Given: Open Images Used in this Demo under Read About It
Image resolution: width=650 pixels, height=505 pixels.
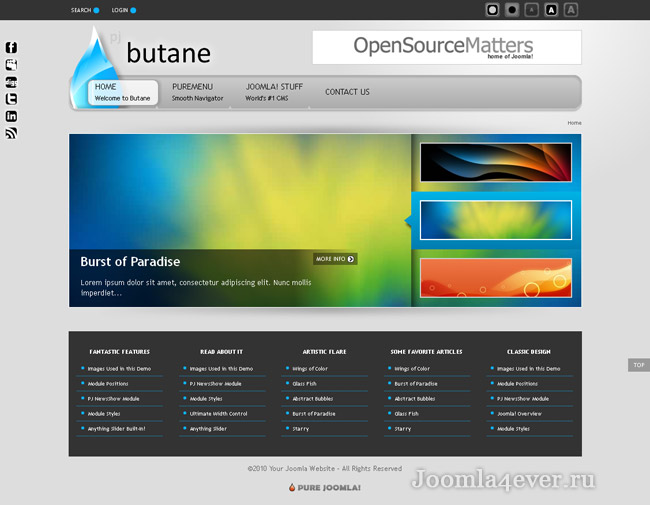Looking at the screenshot, I should 221,369.
